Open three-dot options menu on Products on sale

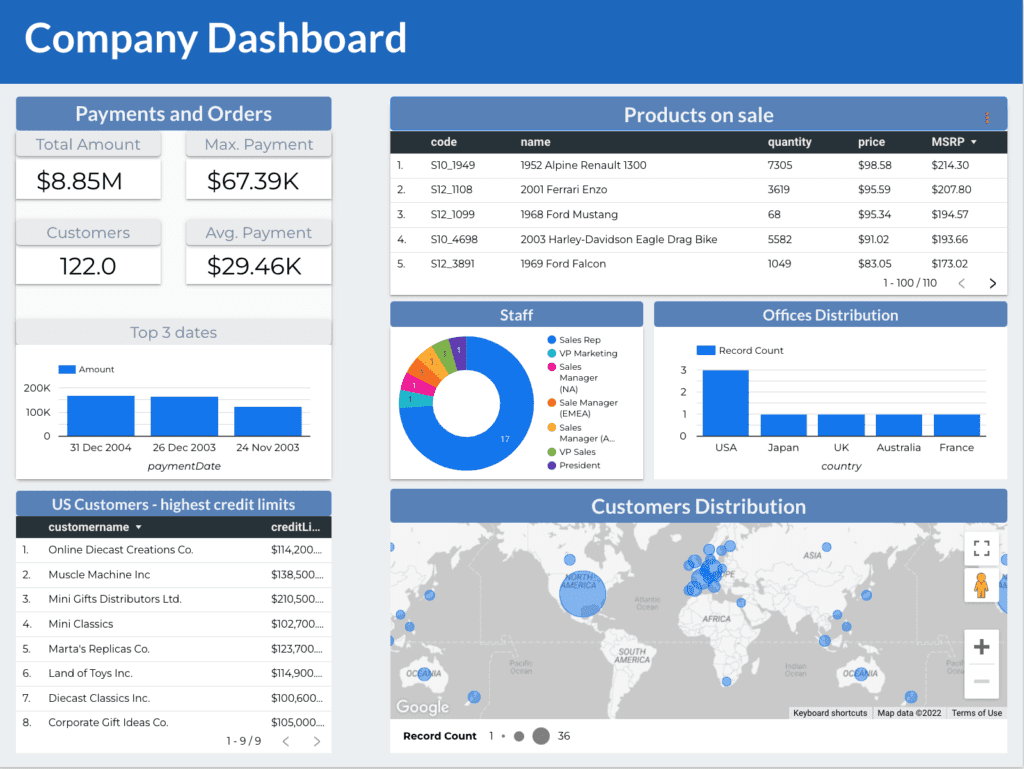(987, 118)
